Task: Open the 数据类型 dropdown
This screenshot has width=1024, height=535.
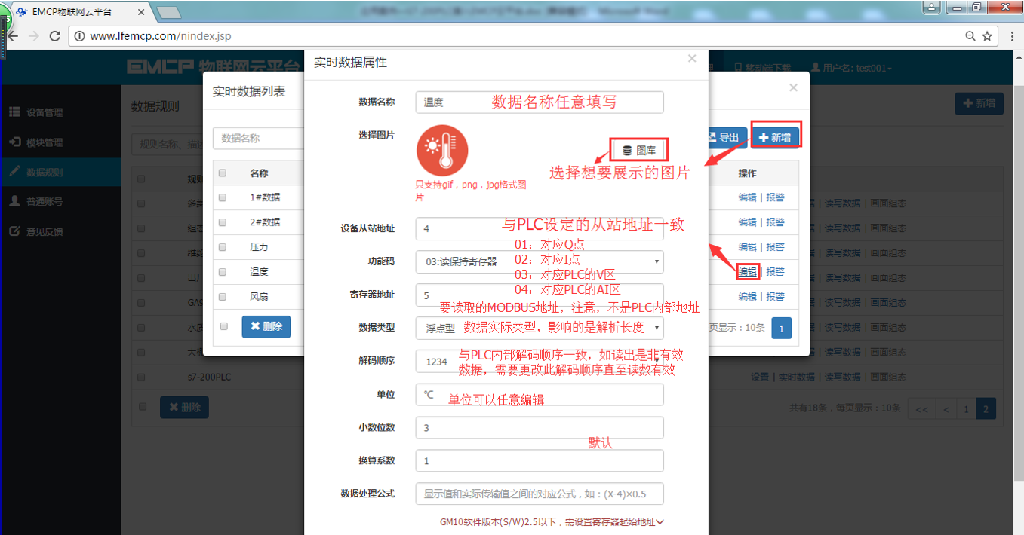Action: [x=540, y=327]
